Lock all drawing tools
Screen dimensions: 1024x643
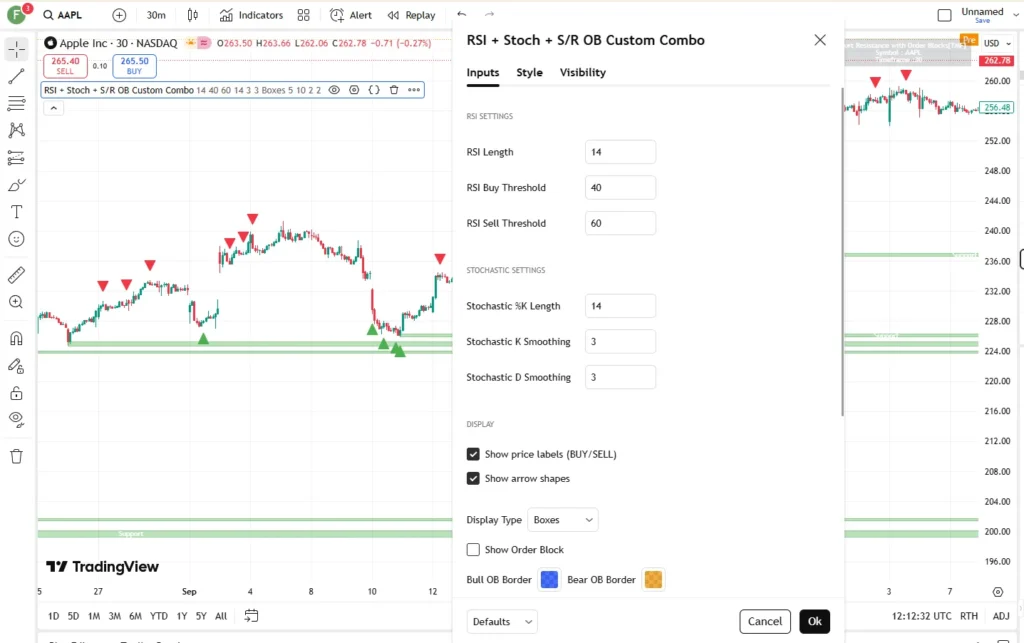coord(16,393)
